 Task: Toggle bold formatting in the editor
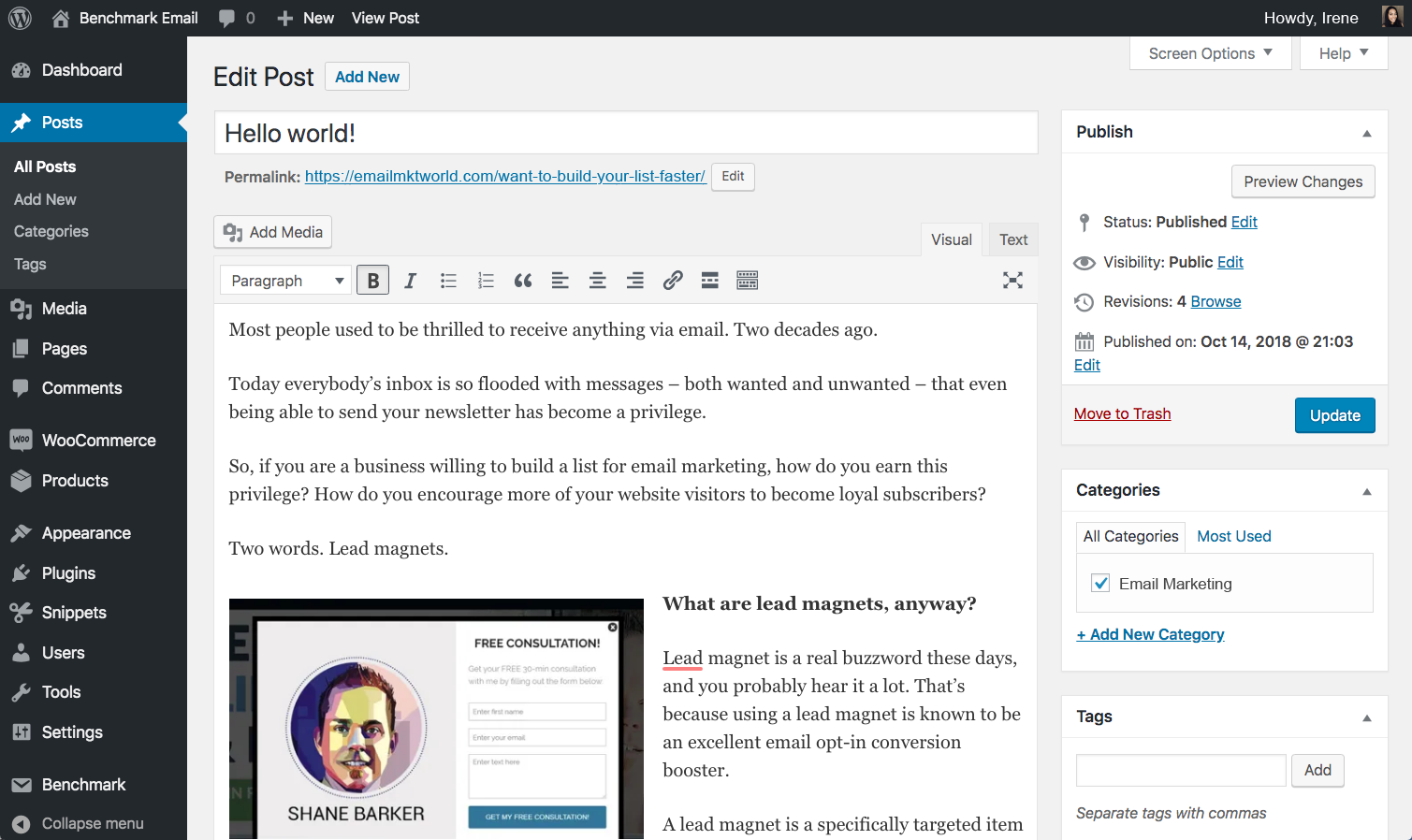372,280
